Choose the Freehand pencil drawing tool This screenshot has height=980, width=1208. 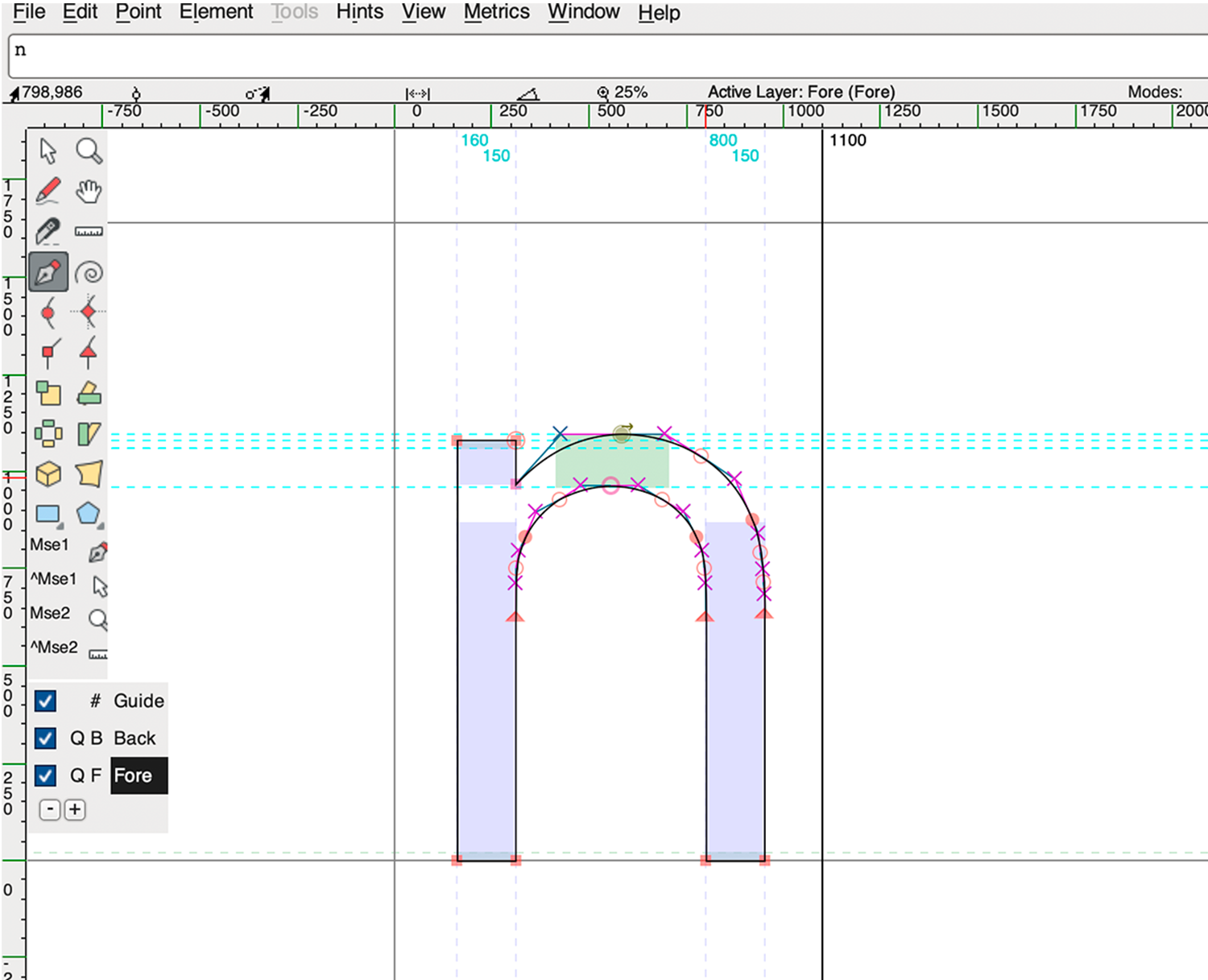48,192
